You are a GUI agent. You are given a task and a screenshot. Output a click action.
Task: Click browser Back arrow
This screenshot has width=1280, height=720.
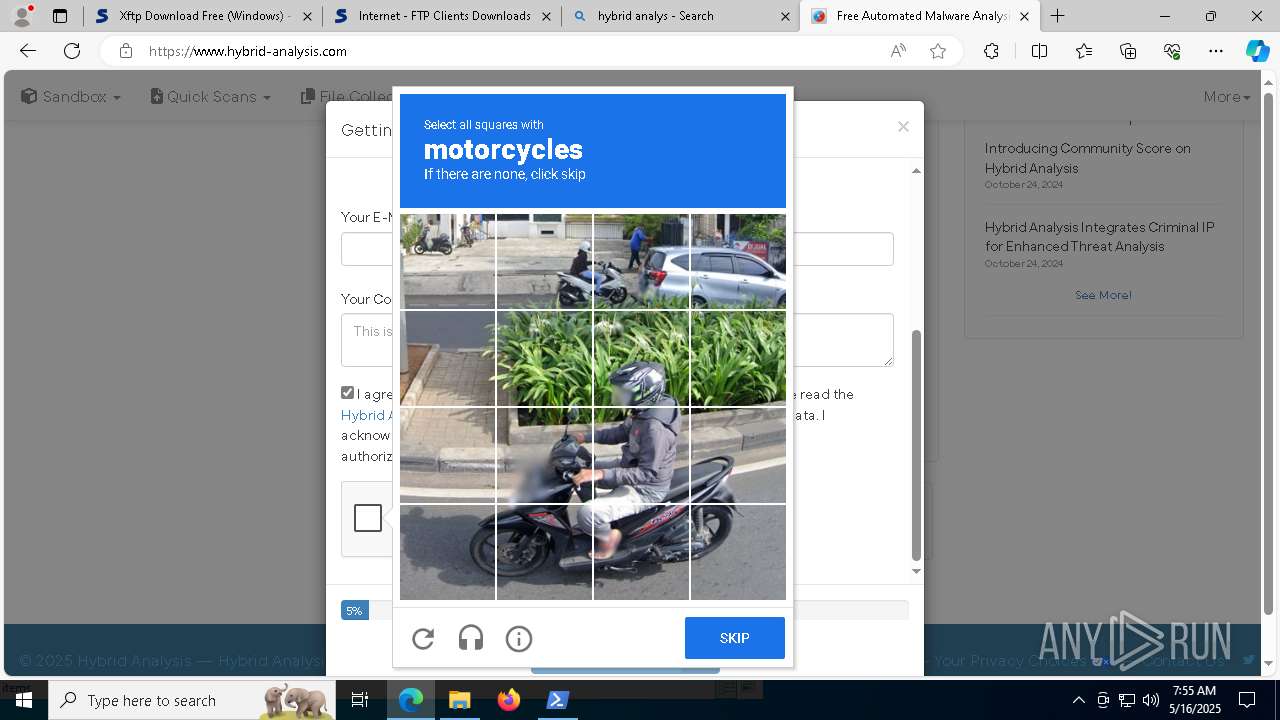tap(28, 51)
